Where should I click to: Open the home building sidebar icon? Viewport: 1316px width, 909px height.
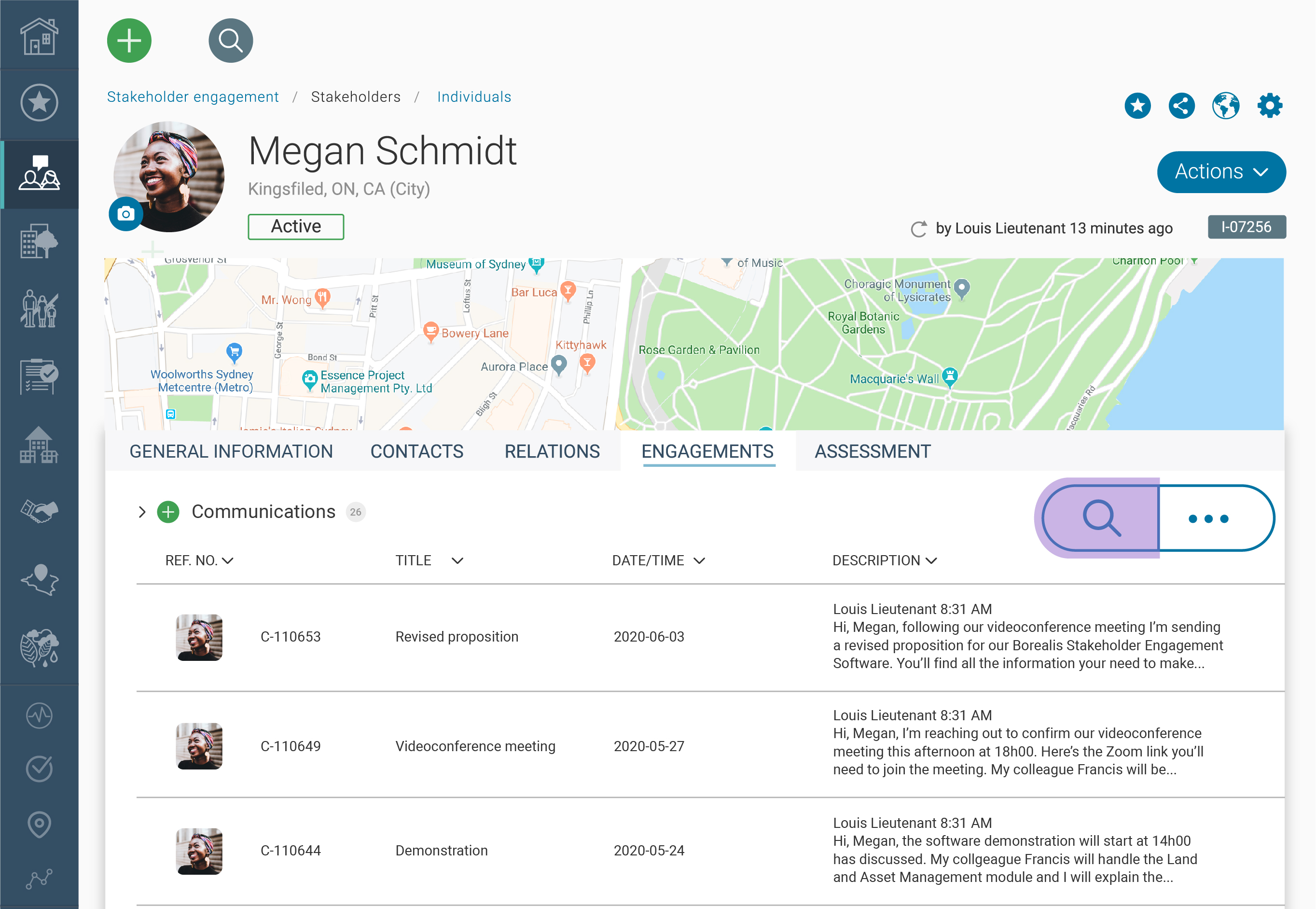[x=39, y=36]
